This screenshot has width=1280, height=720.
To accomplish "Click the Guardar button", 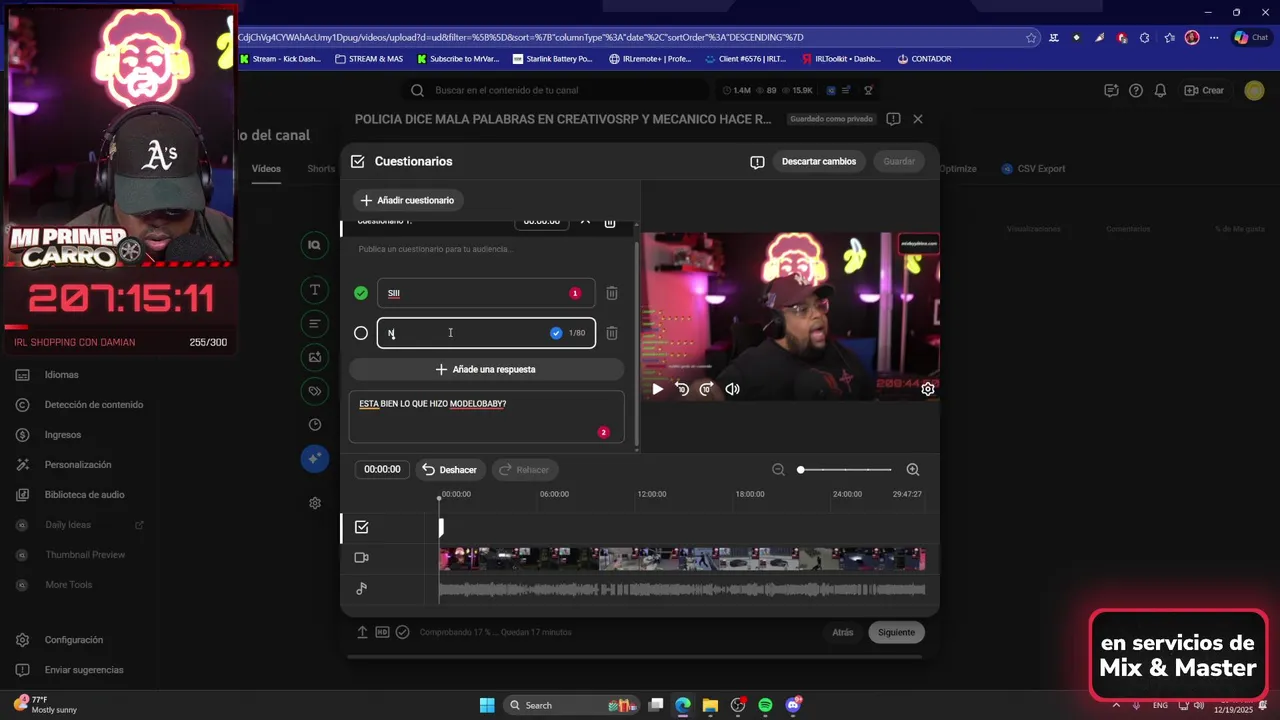I will tap(899, 161).
